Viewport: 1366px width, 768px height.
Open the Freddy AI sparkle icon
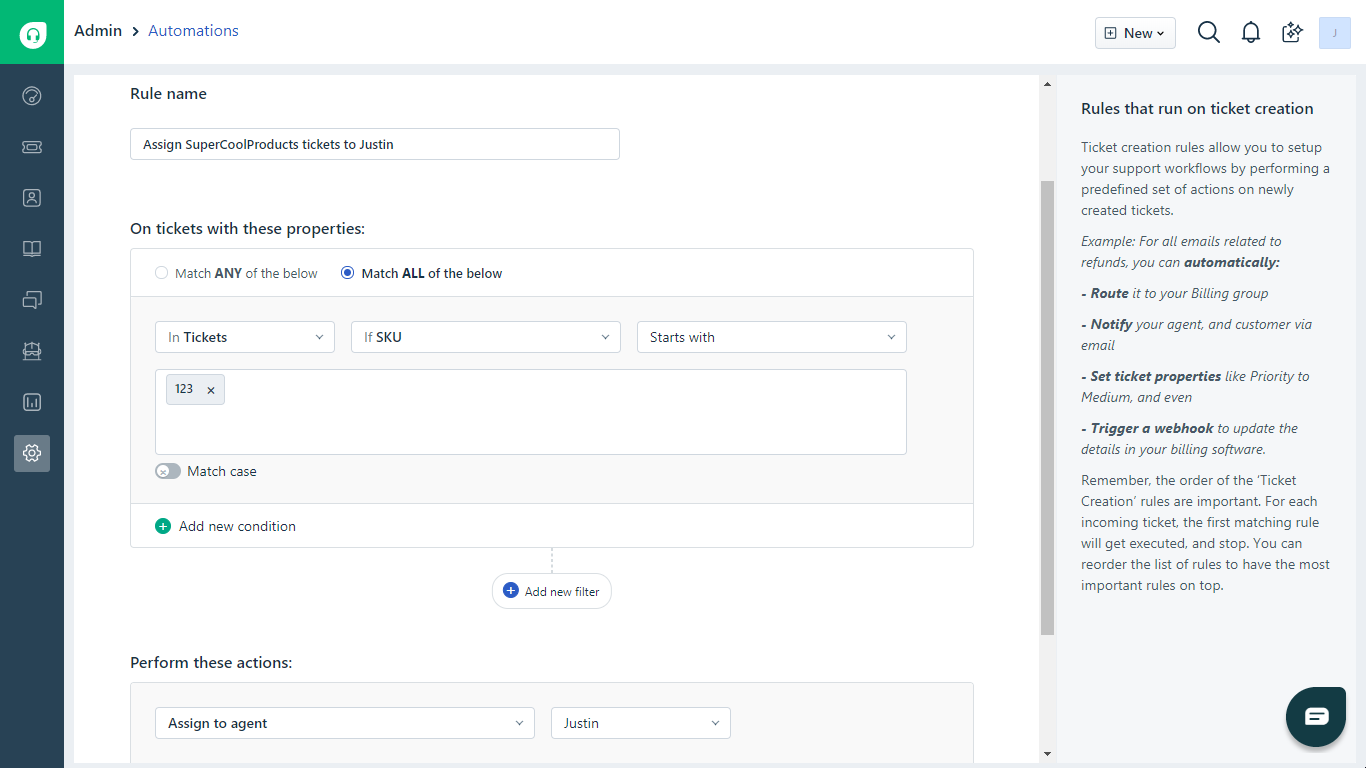(x=1293, y=33)
